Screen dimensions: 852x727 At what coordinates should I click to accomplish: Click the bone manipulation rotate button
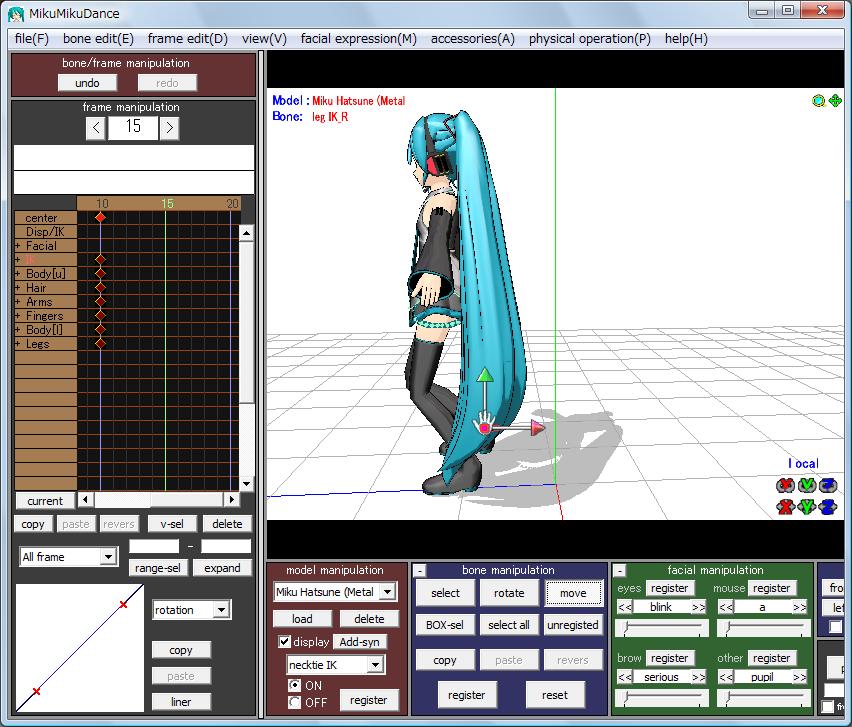(x=509, y=593)
